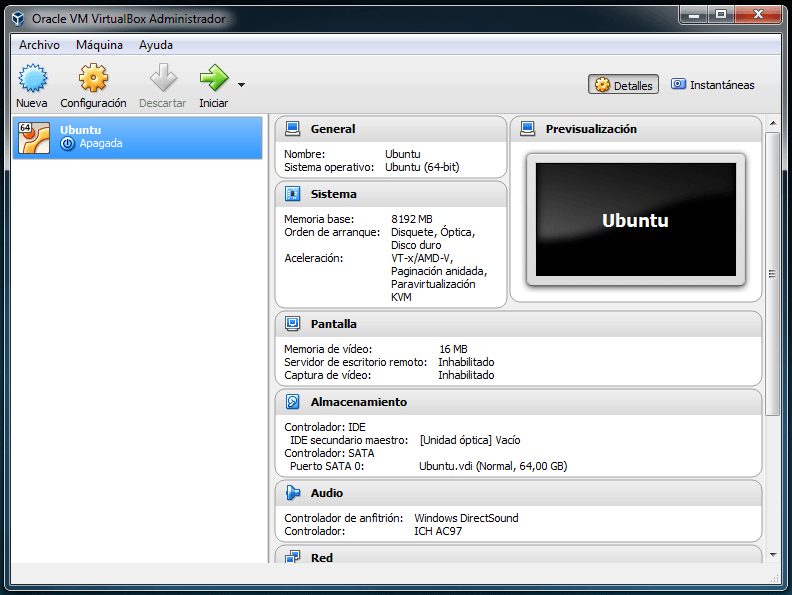Open the General section title link
This screenshot has width=792, height=595.
point(333,129)
